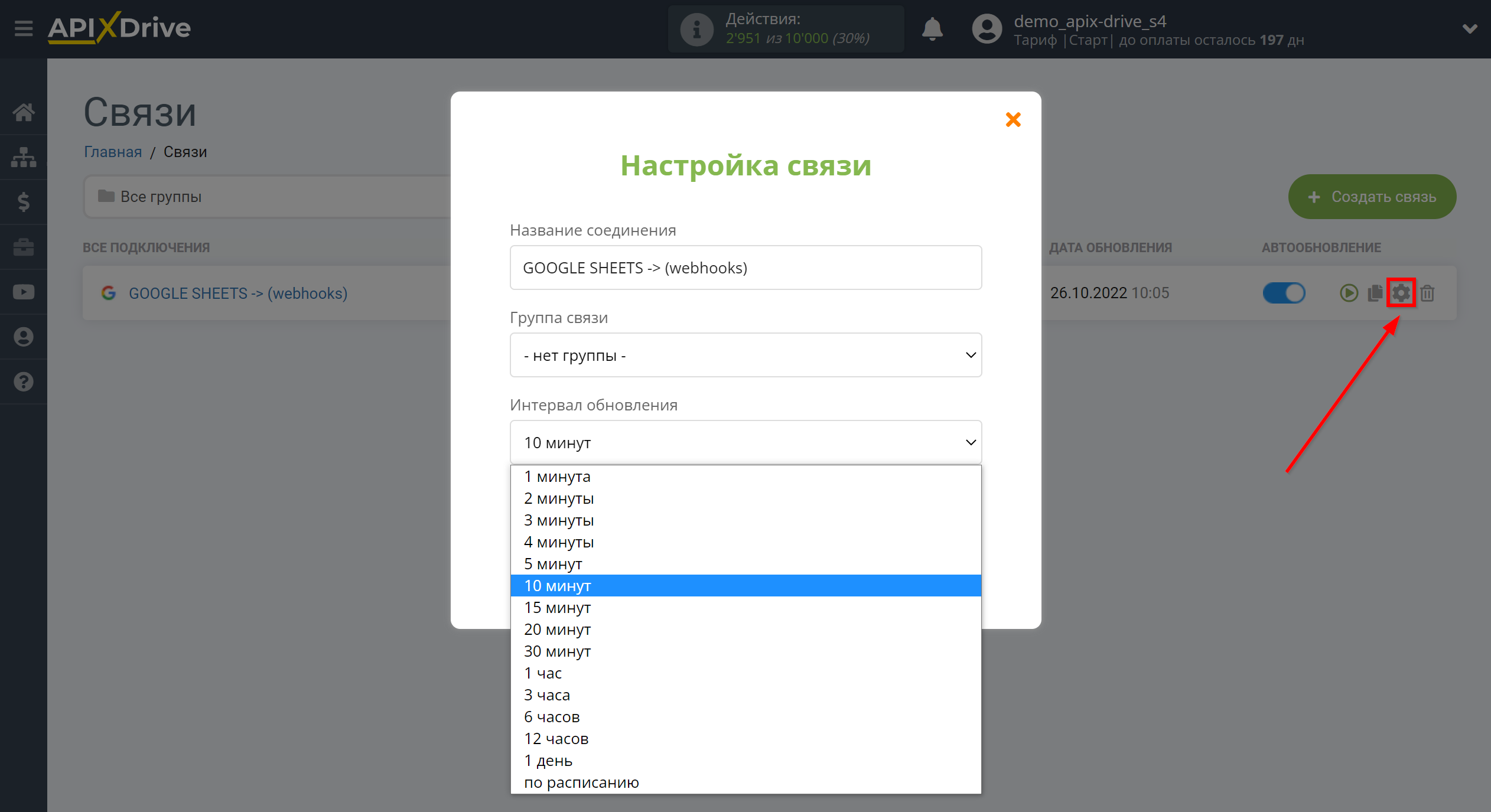The height and width of the screenshot is (812, 1491).
Task: Select 10 минут highlighted option
Action: tap(745, 586)
